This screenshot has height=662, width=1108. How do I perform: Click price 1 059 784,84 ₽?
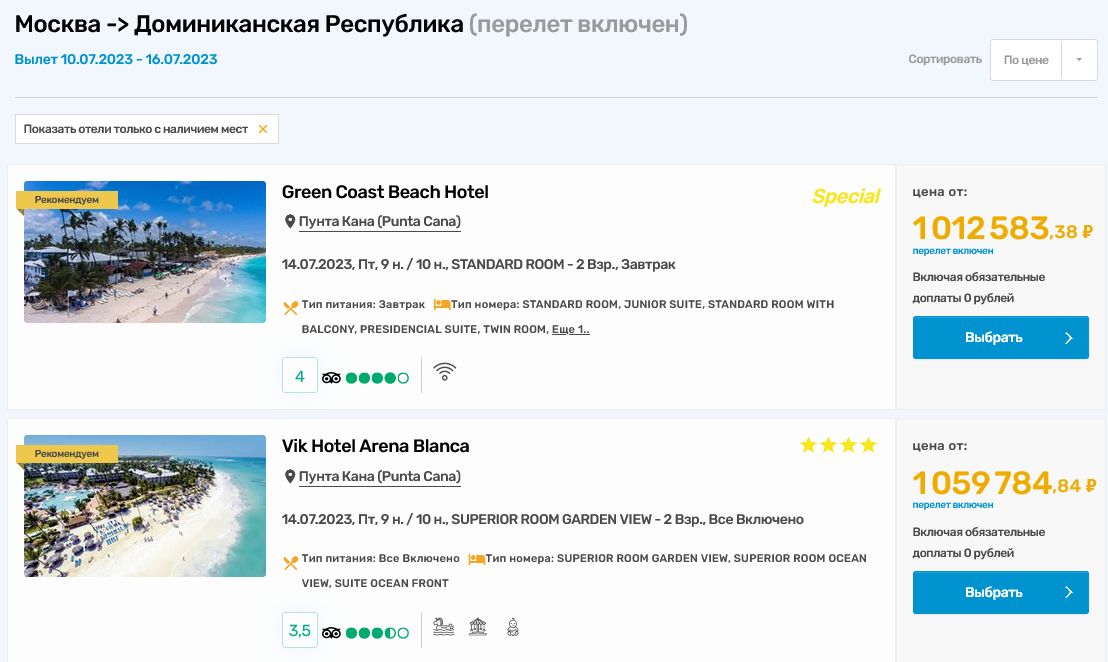pyautogui.click(x=1004, y=483)
